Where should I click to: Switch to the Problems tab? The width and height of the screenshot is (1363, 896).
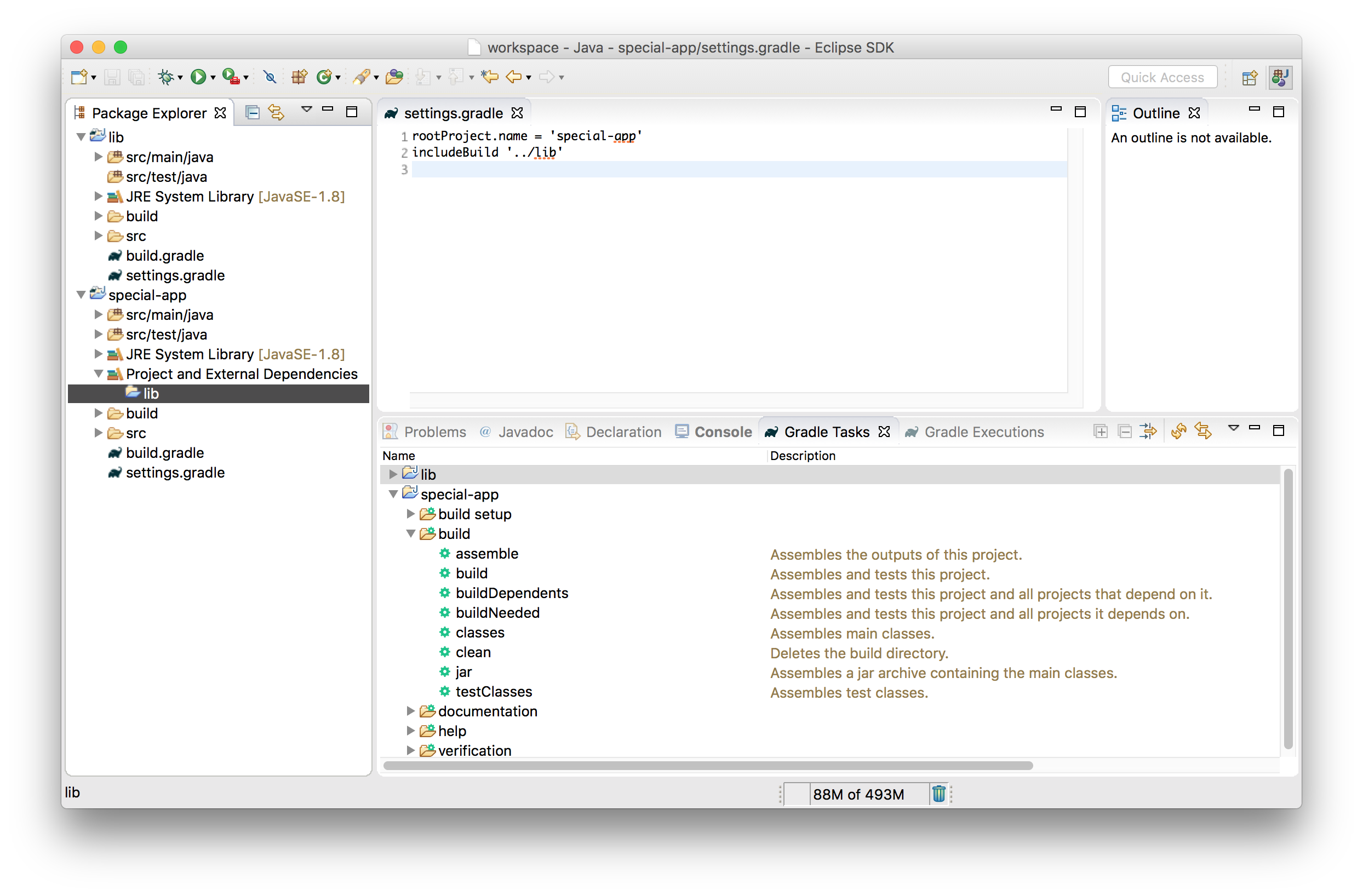(425, 432)
